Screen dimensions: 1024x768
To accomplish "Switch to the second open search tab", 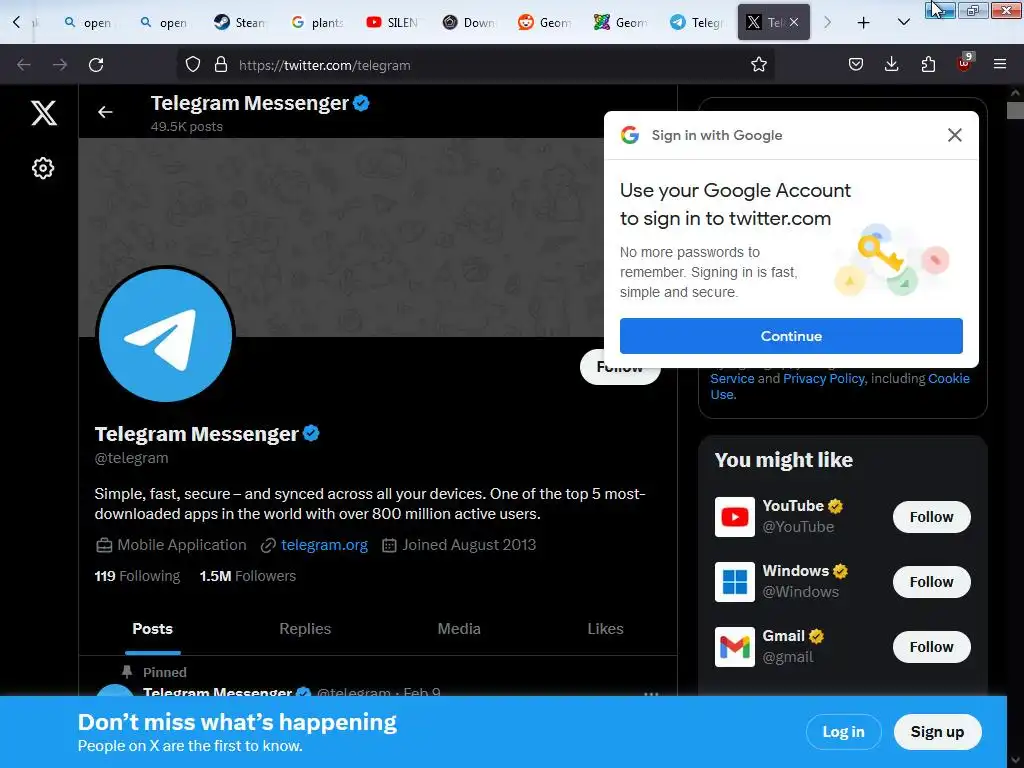I will [163, 22].
